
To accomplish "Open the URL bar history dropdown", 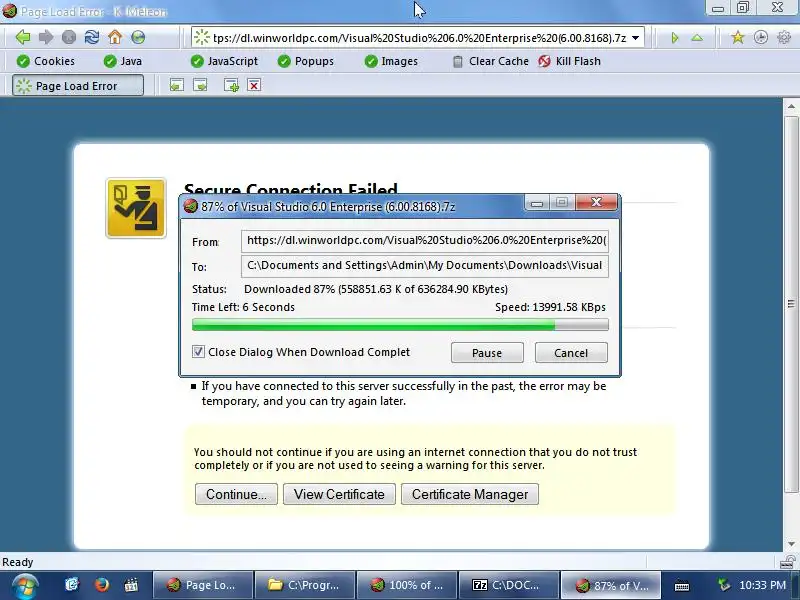I will (x=636, y=38).
